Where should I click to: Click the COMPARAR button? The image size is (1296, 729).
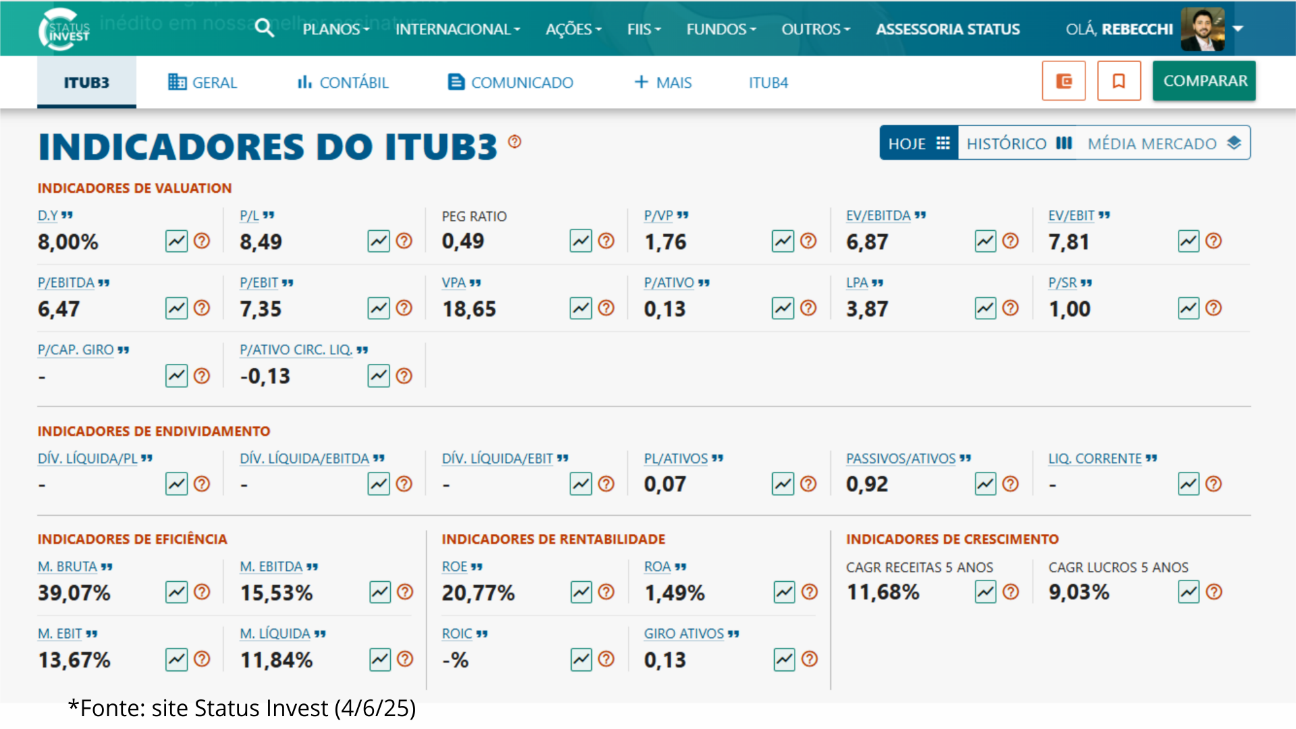[1204, 81]
